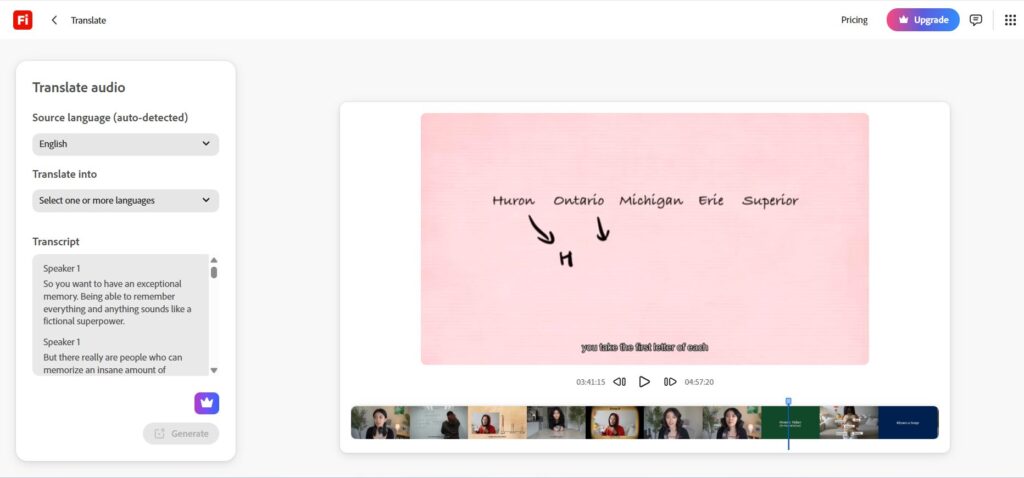Open the apps grid menu

coord(1010,20)
